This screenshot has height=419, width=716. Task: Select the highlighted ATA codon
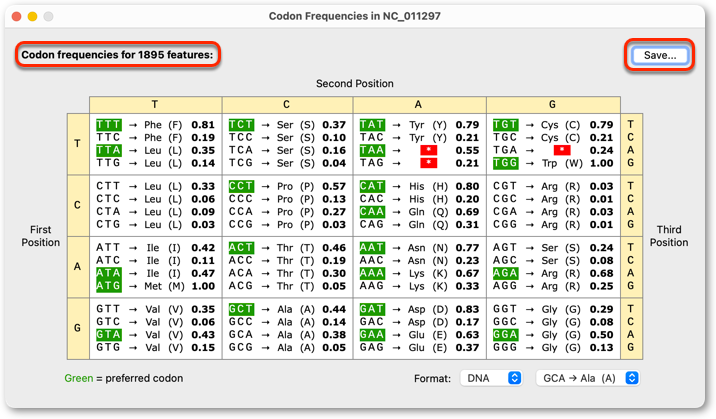pos(109,273)
